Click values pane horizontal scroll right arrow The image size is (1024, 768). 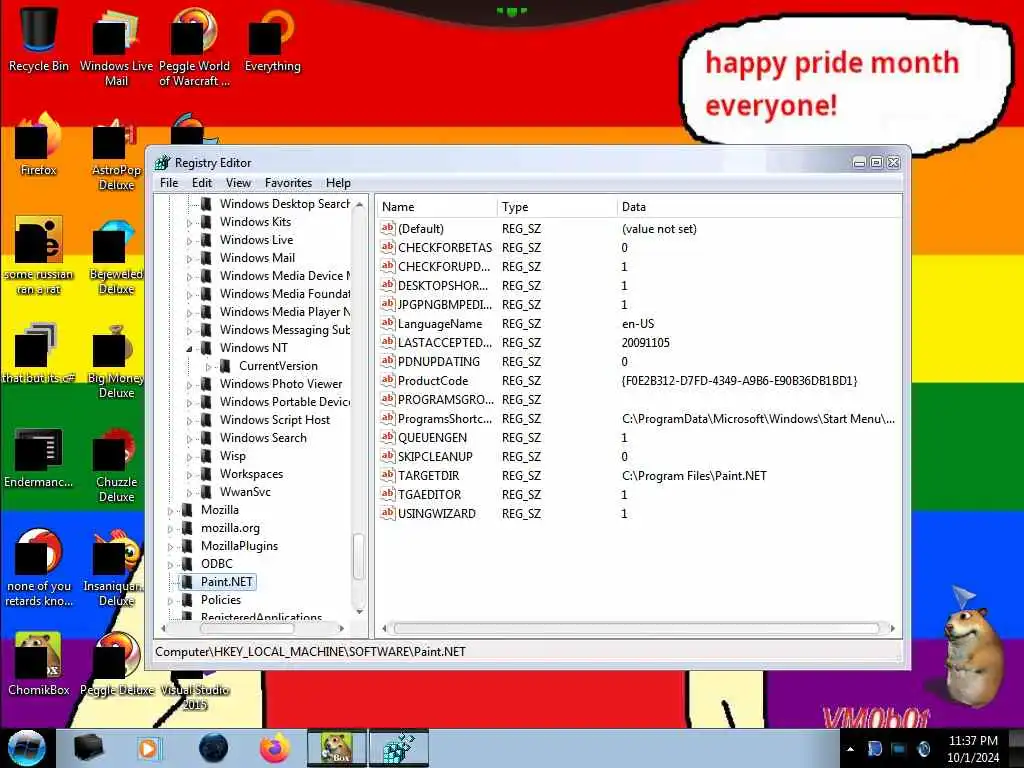pos(893,628)
